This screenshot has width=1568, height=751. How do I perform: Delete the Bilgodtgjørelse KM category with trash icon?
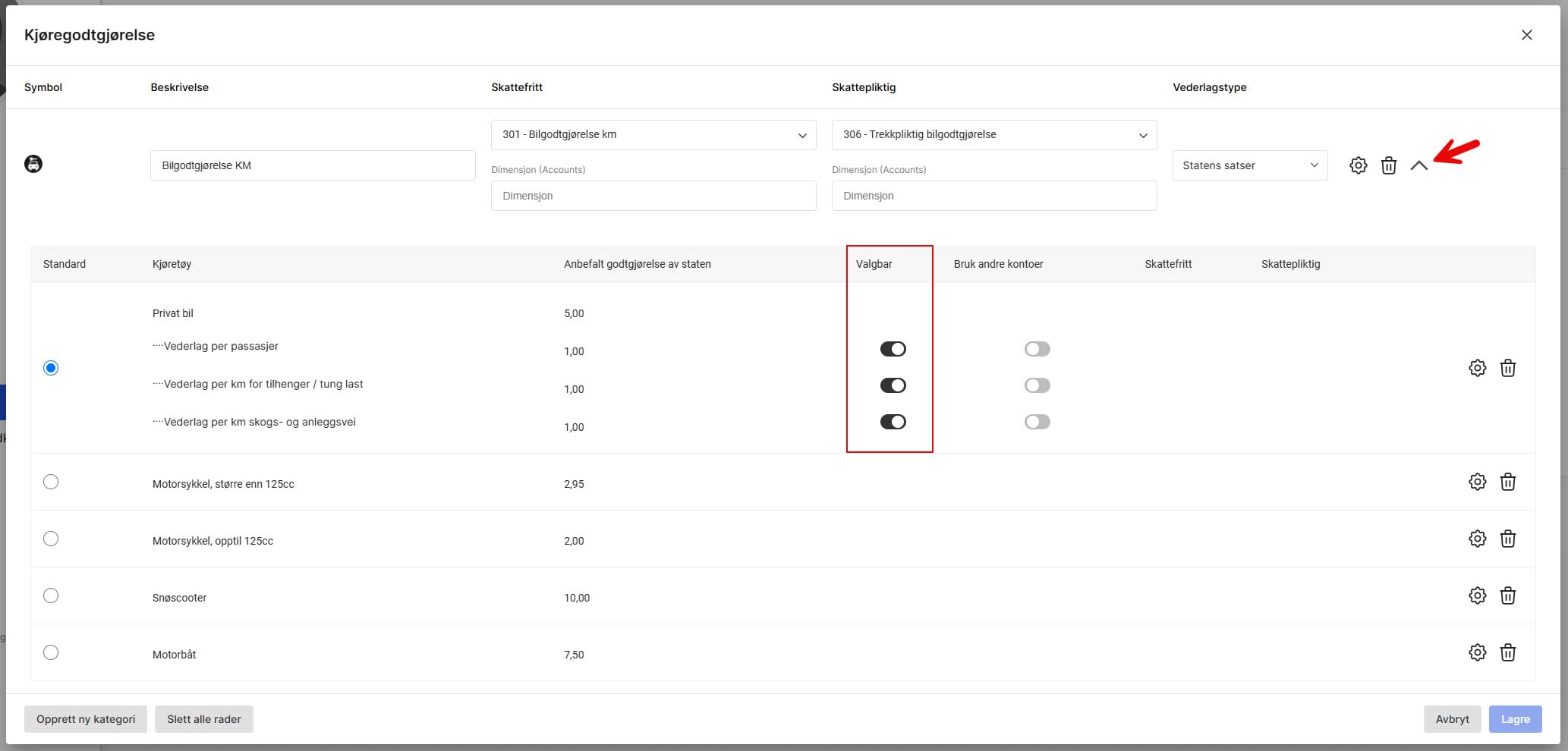point(1388,165)
